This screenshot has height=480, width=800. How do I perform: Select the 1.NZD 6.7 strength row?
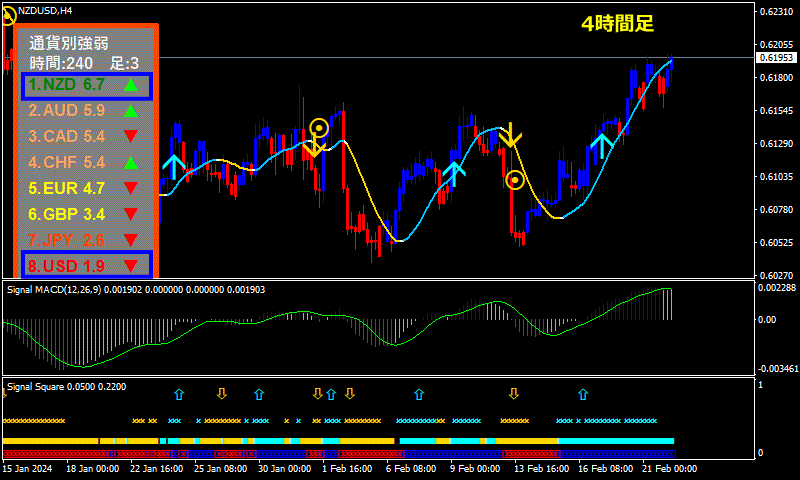tap(86, 86)
